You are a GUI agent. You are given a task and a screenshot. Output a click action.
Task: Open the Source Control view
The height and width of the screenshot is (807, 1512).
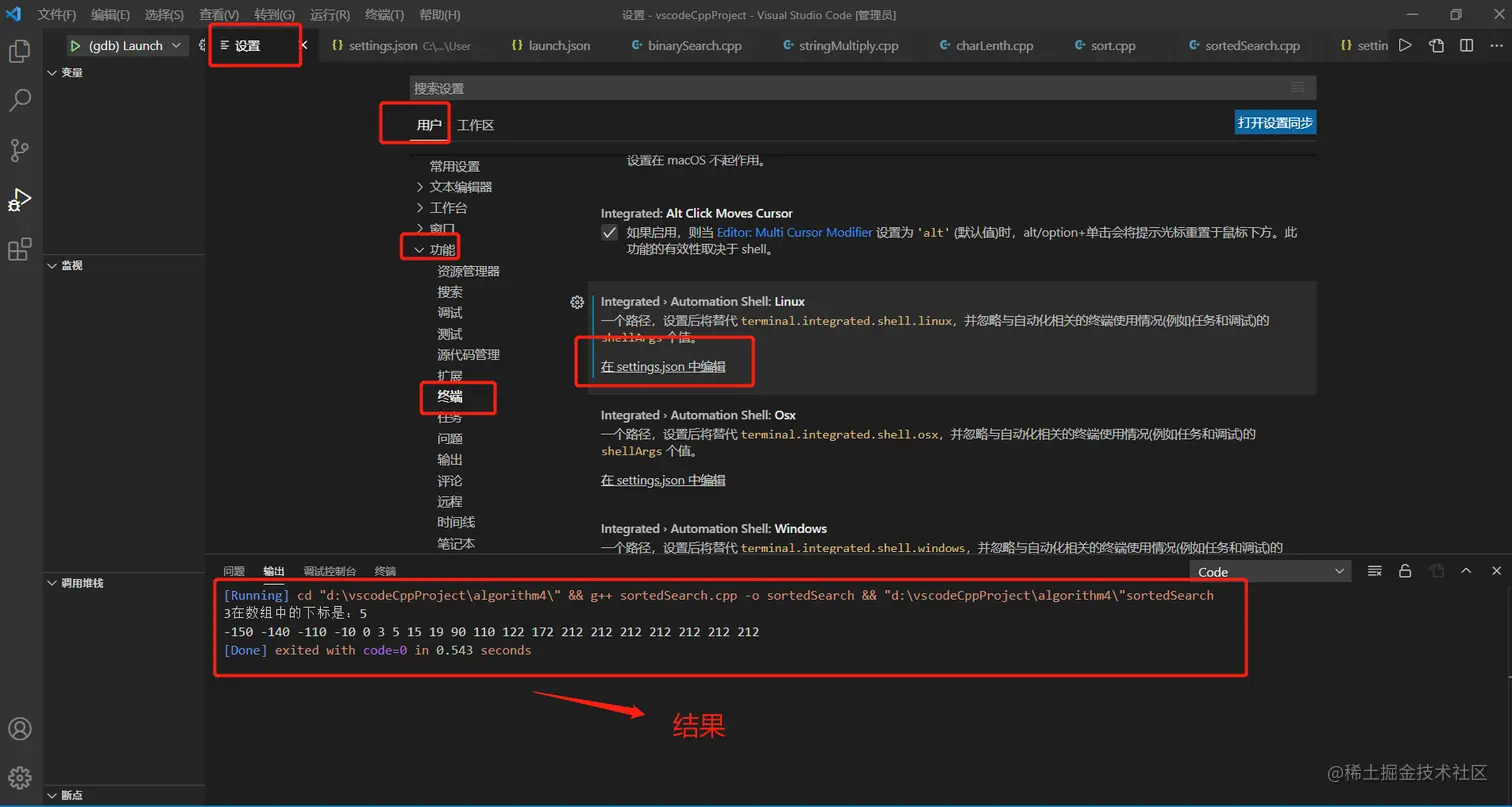(20, 150)
